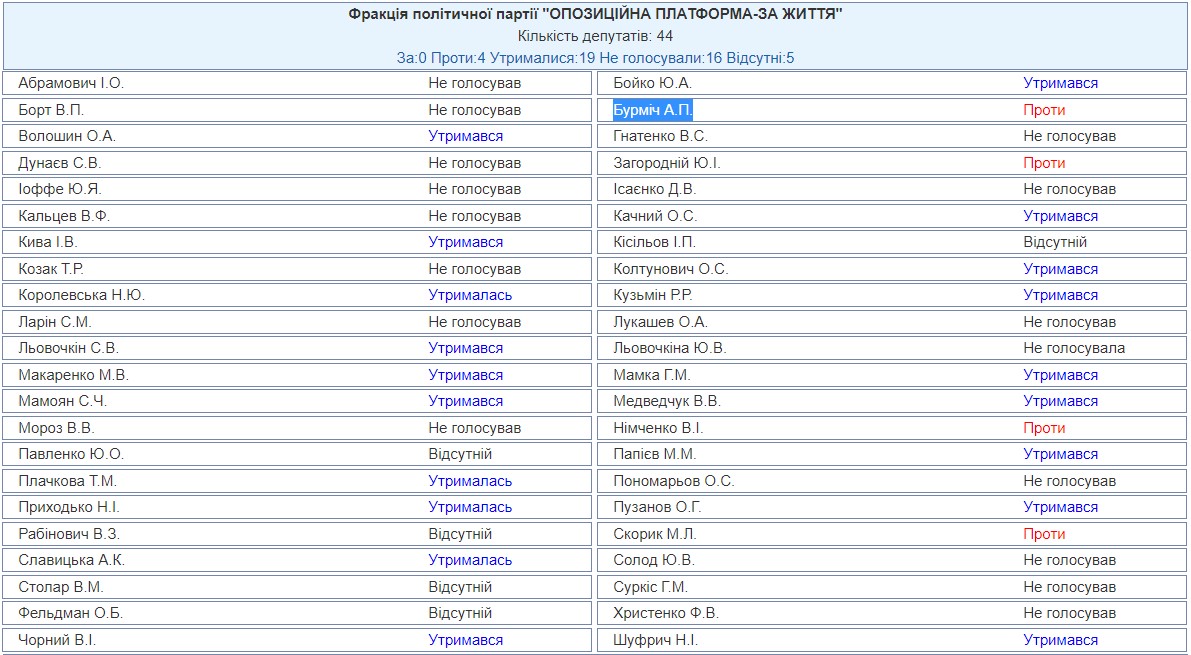
Task: Select Кузьмін Р.Р. name
Action: 653,296
